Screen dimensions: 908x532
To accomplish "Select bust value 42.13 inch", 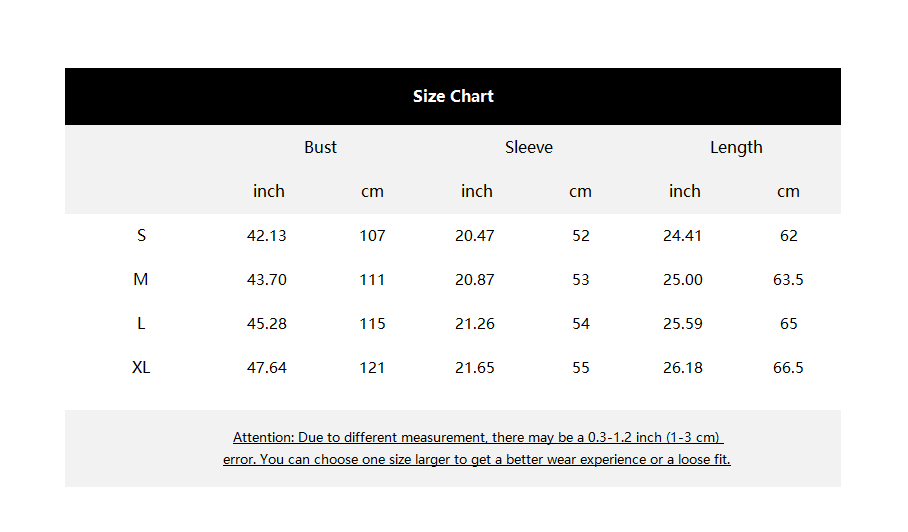I will pos(267,236).
